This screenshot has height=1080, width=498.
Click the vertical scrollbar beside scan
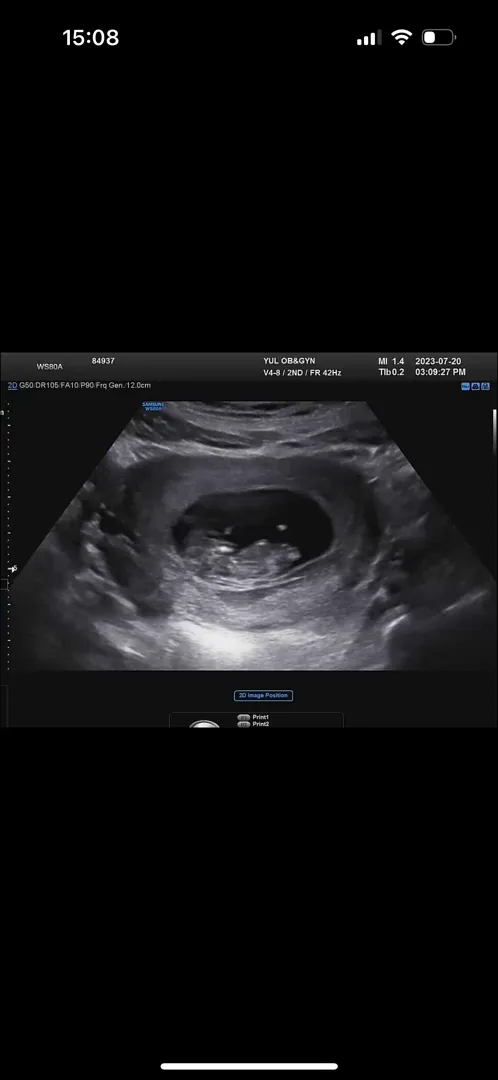494,430
